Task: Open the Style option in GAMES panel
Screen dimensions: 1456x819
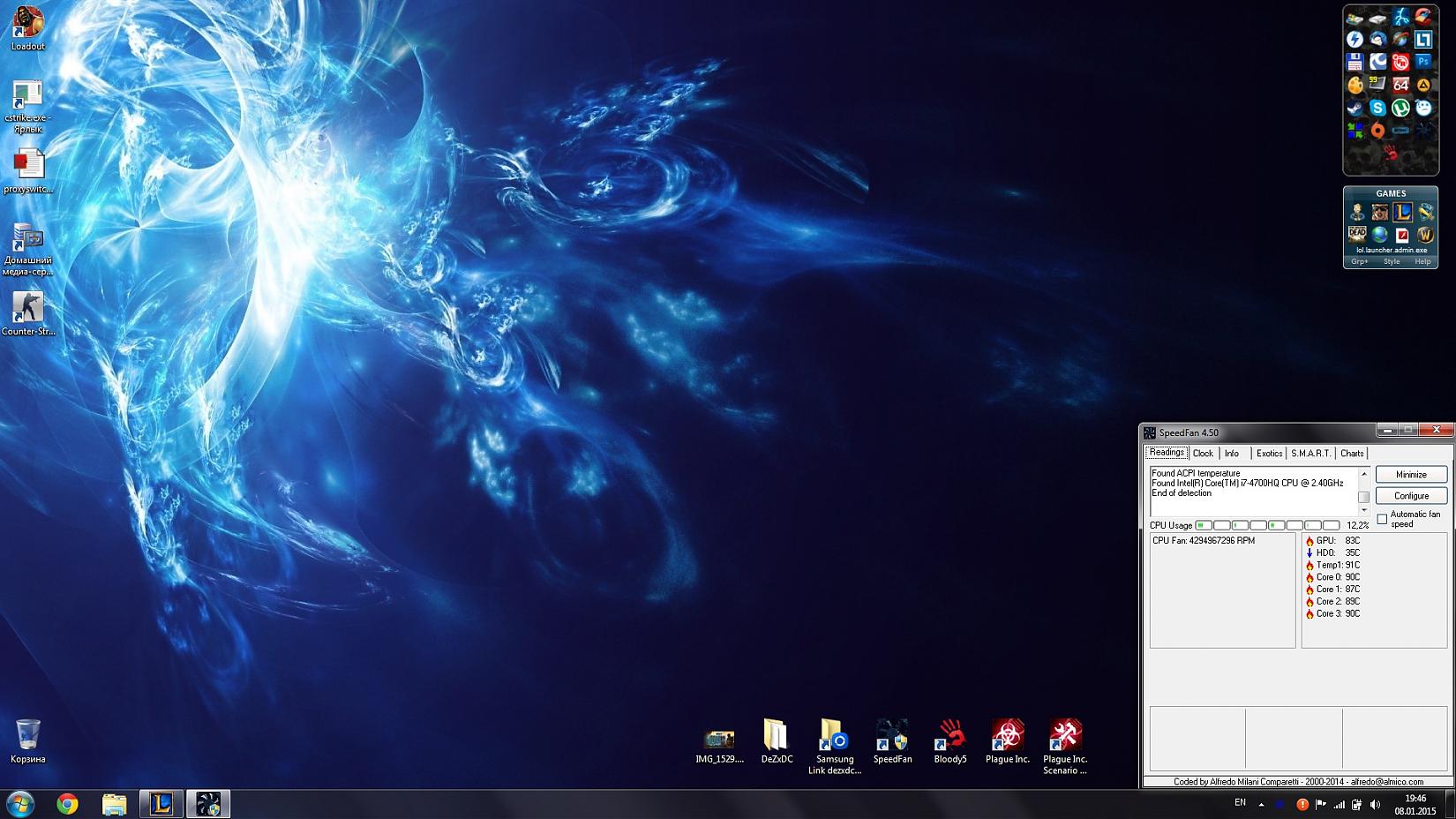Action: [x=1392, y=262]
